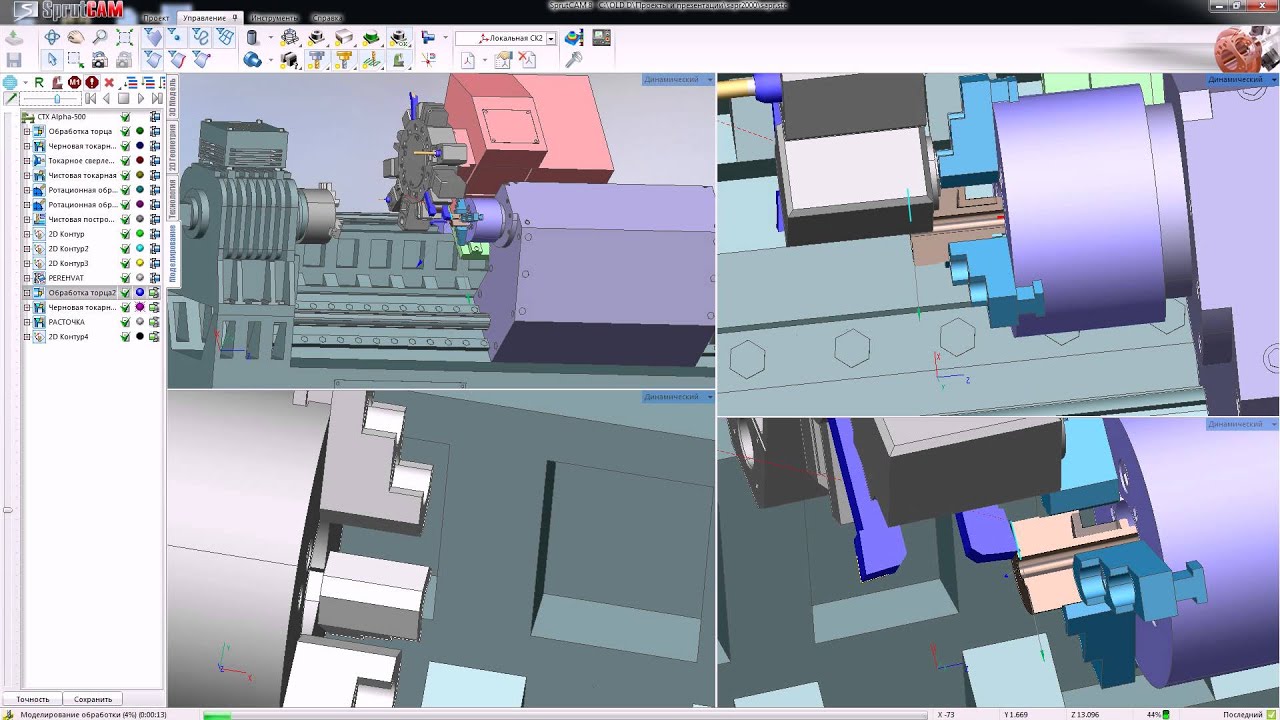Expand the Чистовая токарная tree node
Screen dimensions: 1280x720
click(27, 175)
